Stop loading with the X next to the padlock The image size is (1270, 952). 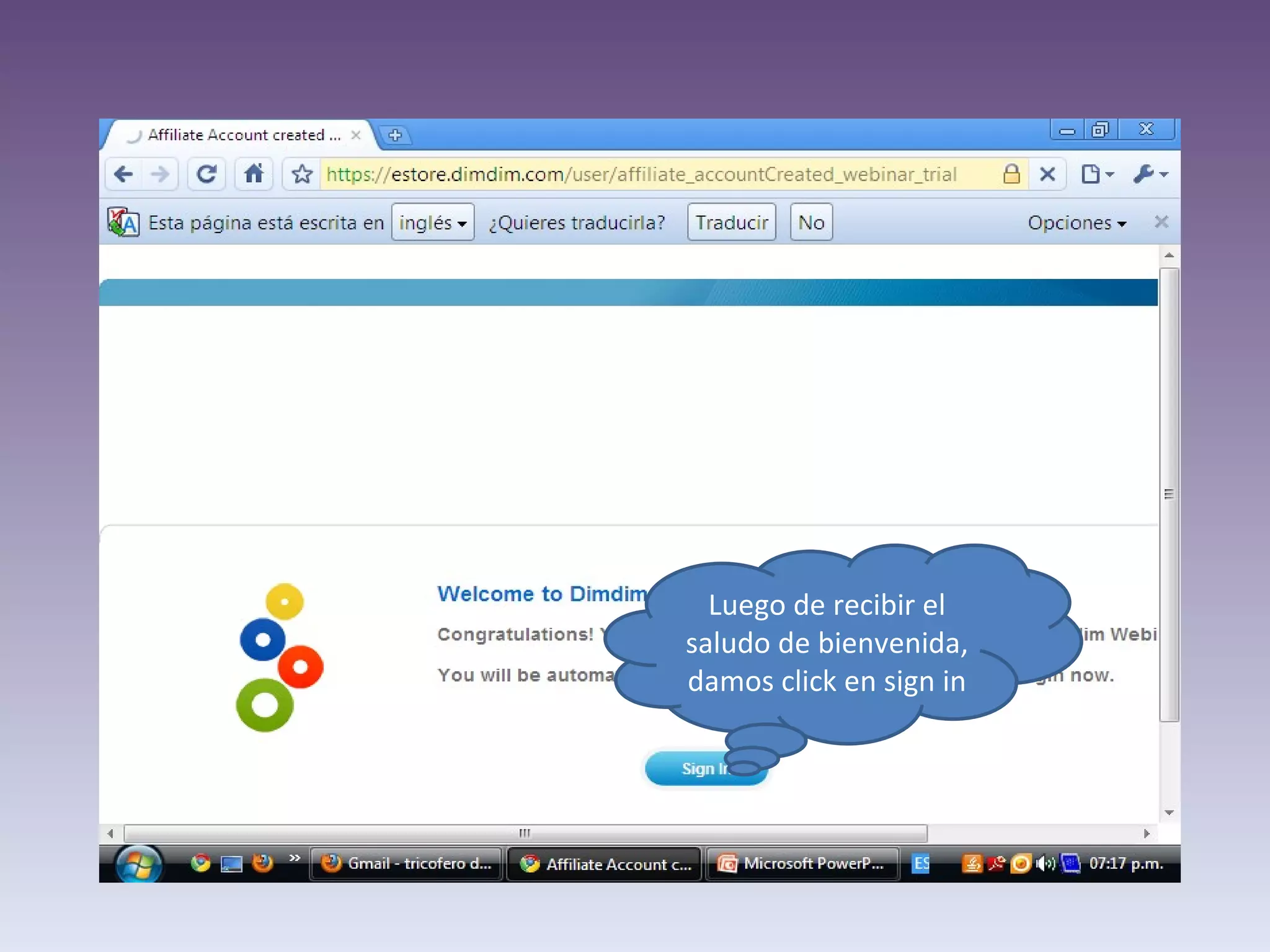point(1047,174)
